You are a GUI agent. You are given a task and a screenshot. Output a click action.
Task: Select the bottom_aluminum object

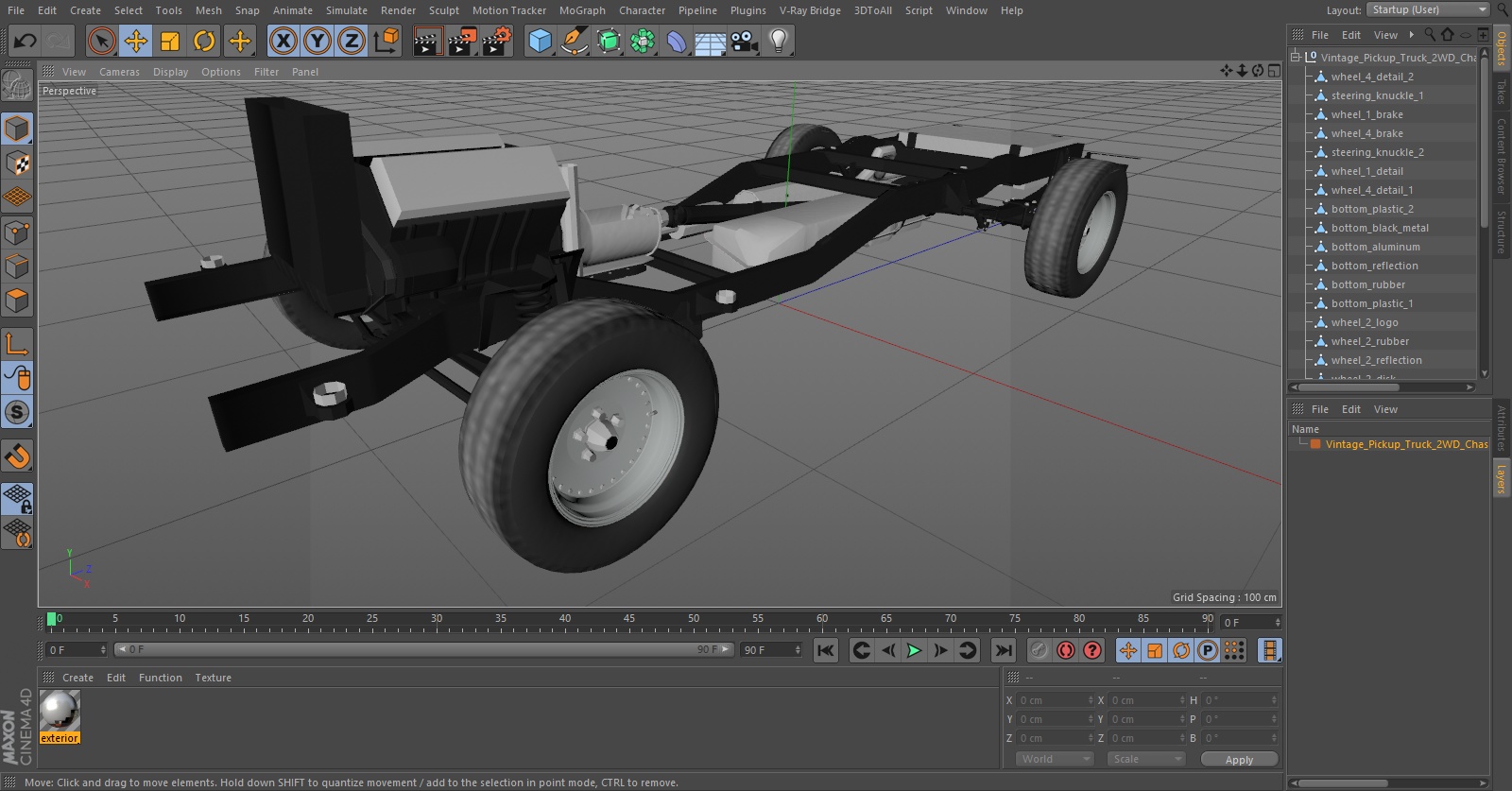click(1375, 247)
